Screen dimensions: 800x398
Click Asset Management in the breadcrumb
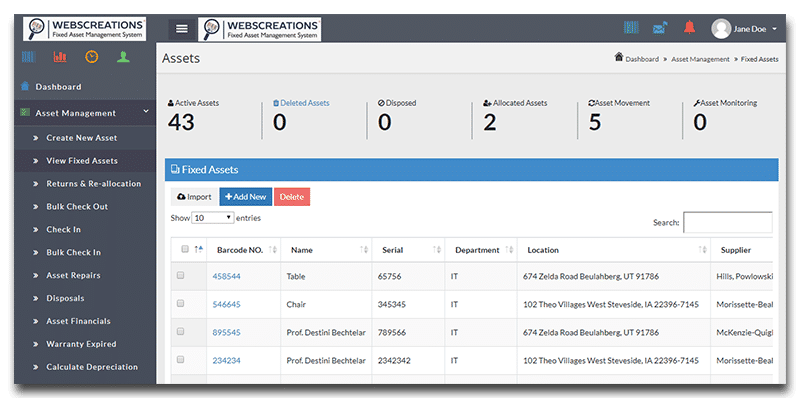700,59
